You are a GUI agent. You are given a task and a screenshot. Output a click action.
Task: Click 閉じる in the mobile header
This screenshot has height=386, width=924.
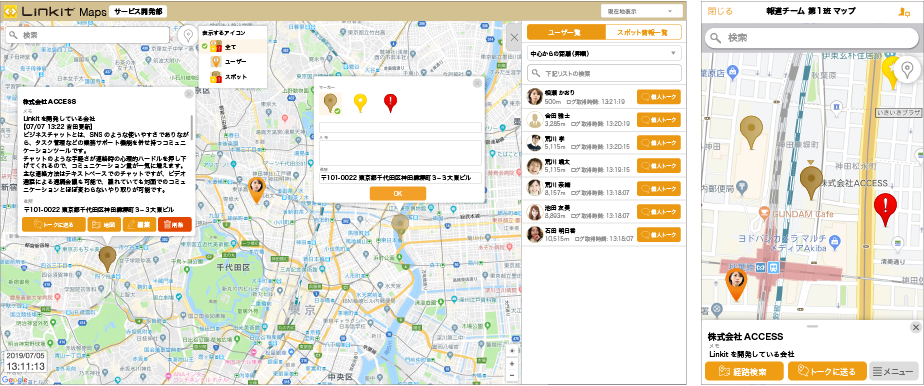(720, 11)
